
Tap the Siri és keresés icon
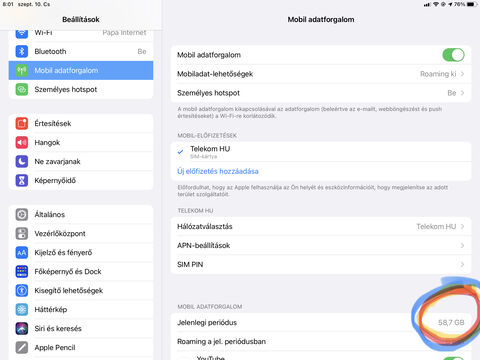pyautogui.click(x=22, y=328)
